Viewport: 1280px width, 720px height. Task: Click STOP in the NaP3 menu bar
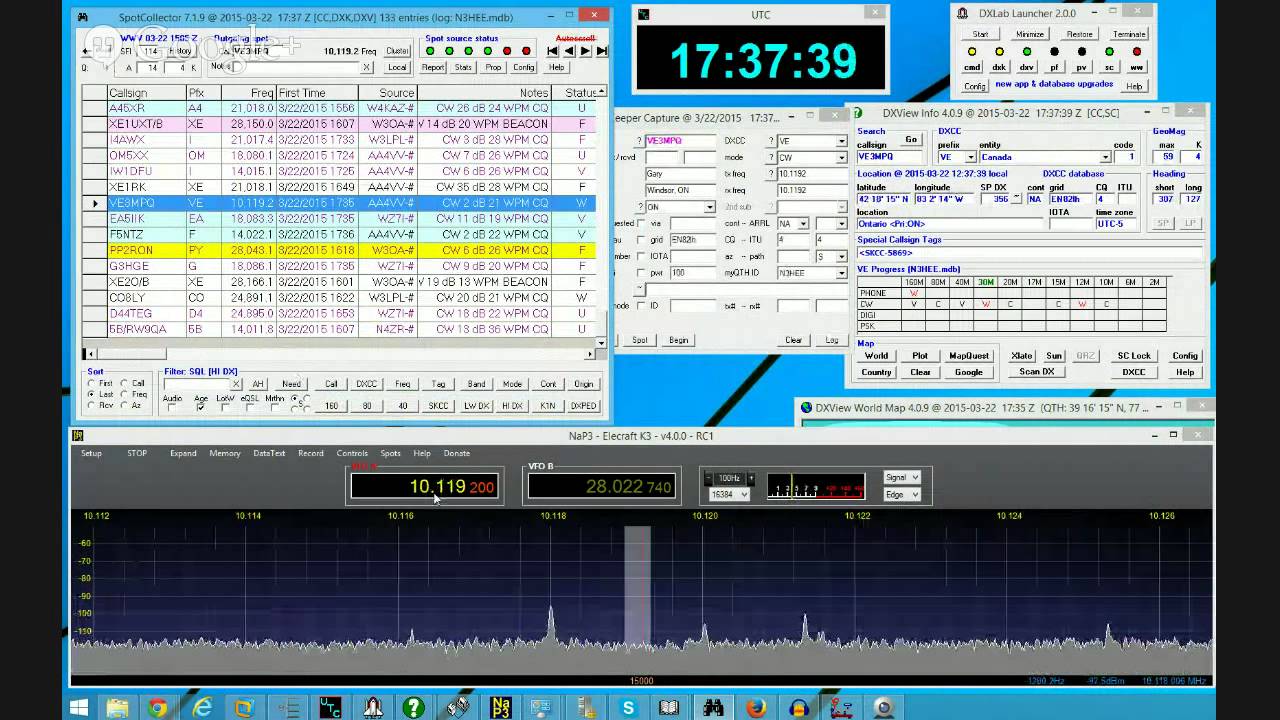click(137, 453)
